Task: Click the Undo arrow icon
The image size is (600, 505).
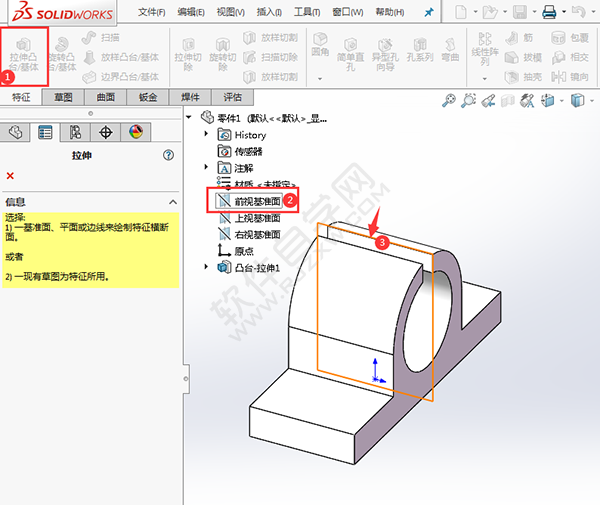Action: pyautogui.click(x=578, y=12)
